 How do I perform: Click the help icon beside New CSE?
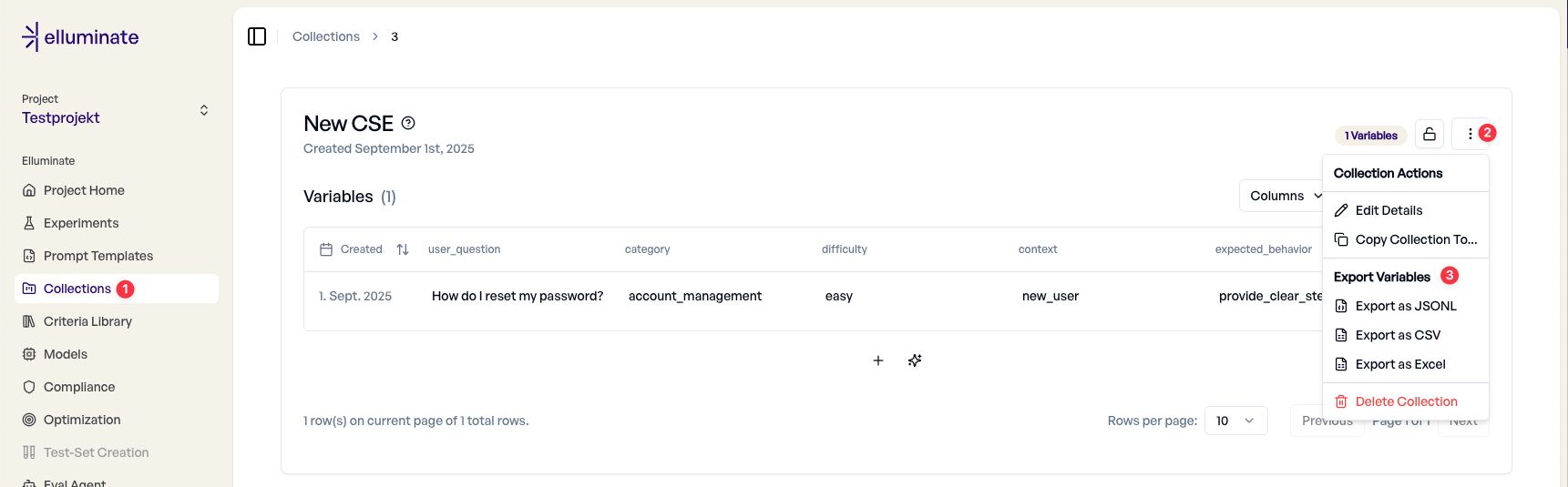pos(408,123)
